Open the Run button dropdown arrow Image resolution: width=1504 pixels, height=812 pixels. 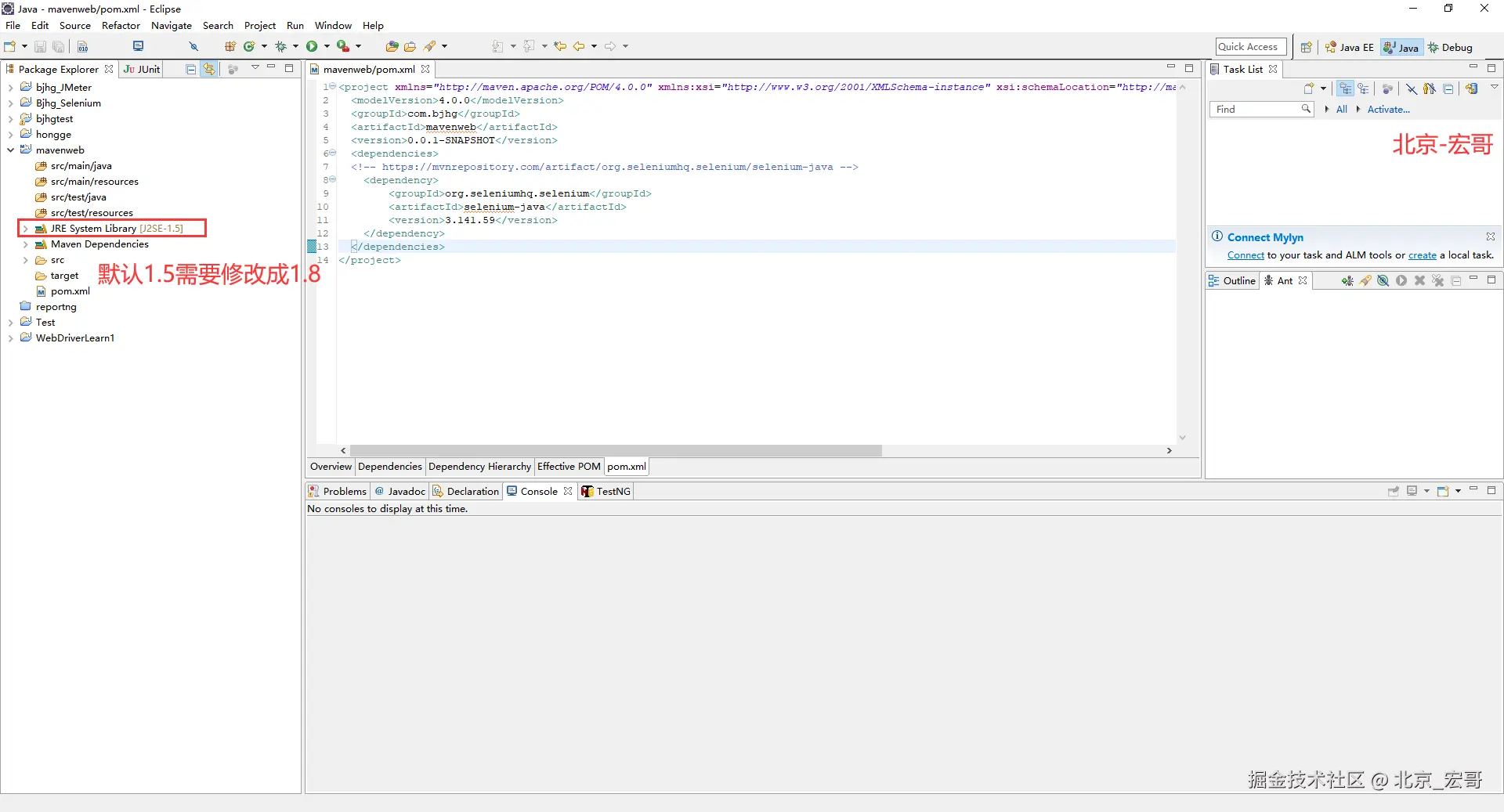pos(327,47)
